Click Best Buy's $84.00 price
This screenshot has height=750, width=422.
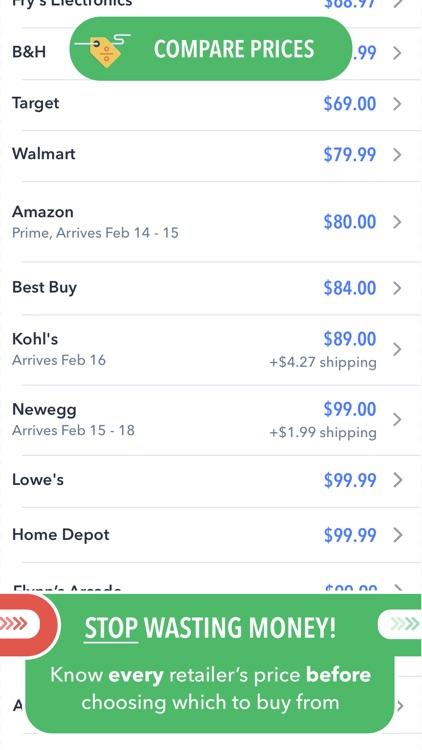pyautogui.click(x=350, y=288)
